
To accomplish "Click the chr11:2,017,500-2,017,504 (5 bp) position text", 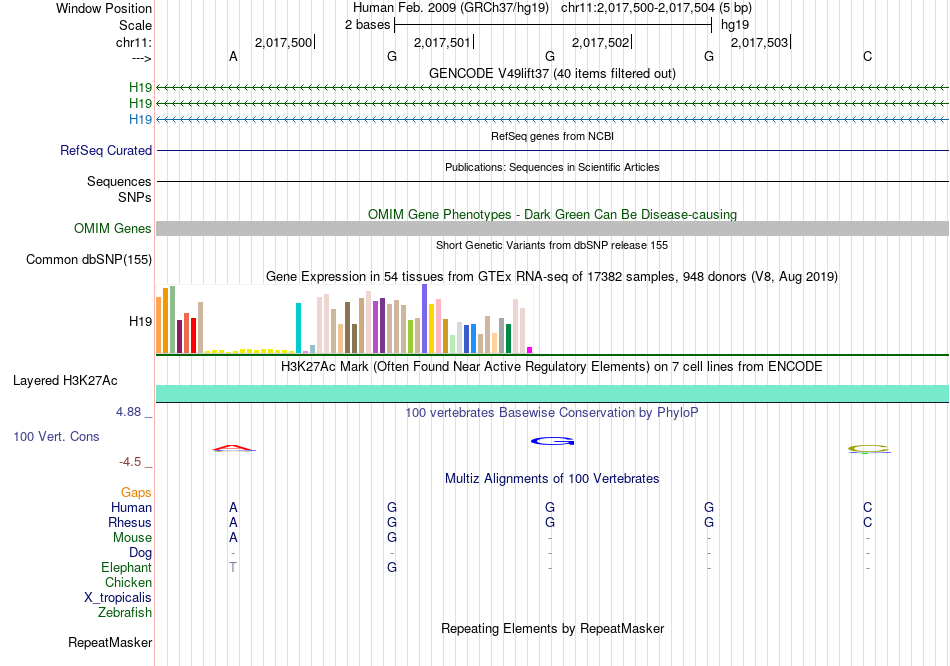I will [656, 8].
